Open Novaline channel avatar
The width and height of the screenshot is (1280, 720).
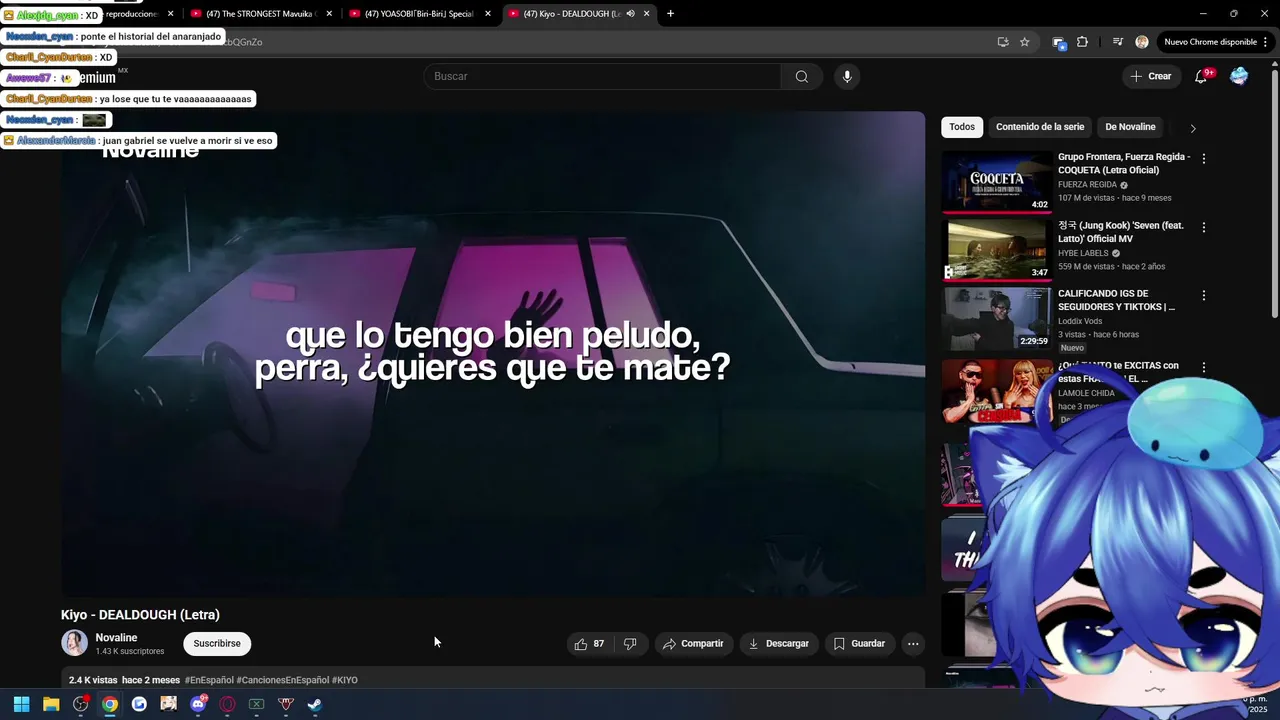pyautogui.click(x=74, y=643)
